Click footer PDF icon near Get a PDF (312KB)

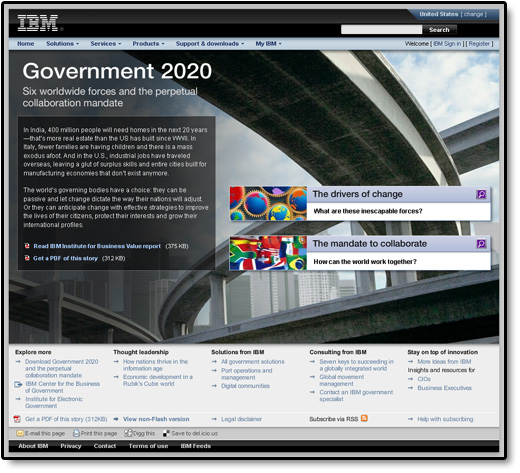(17, 419)
